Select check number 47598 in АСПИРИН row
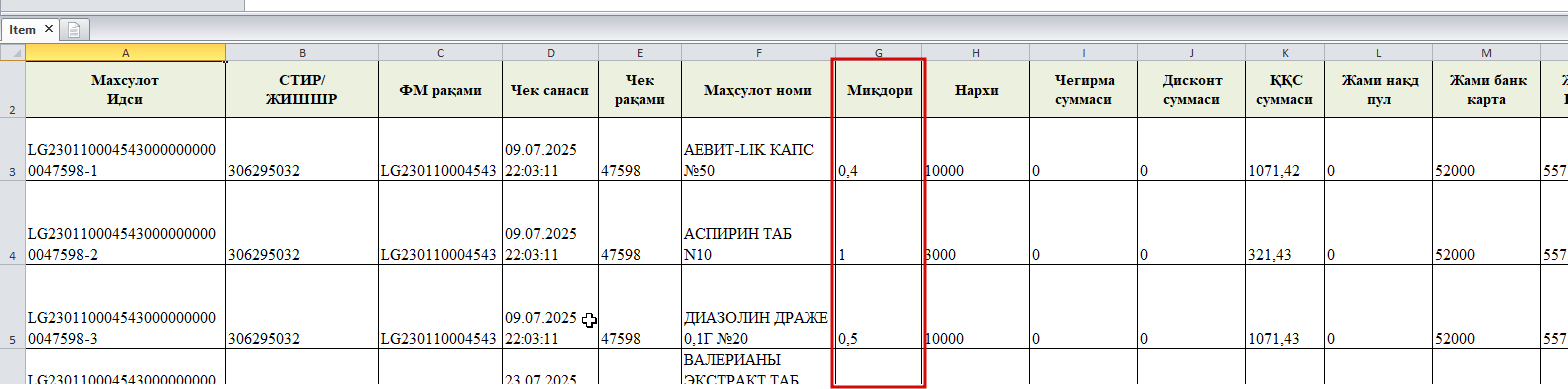Viewport: 1568px width, 389px height. (640, 222)
